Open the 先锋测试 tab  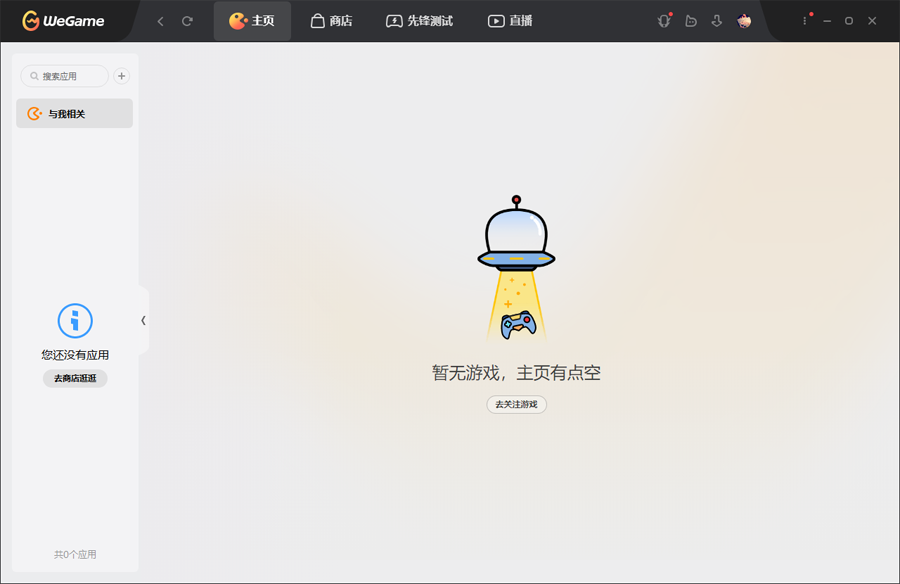click(420, 20)
